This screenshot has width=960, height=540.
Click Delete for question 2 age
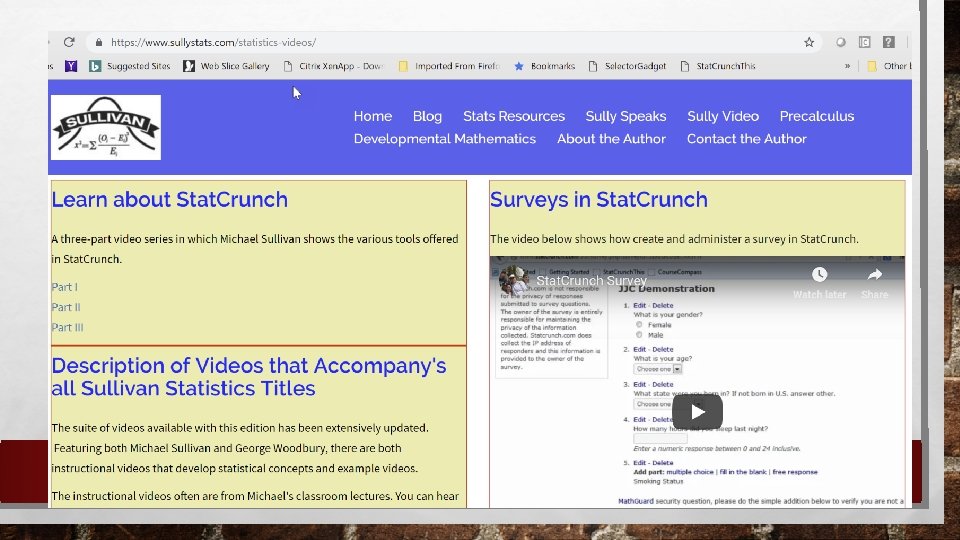pos(662,350)
